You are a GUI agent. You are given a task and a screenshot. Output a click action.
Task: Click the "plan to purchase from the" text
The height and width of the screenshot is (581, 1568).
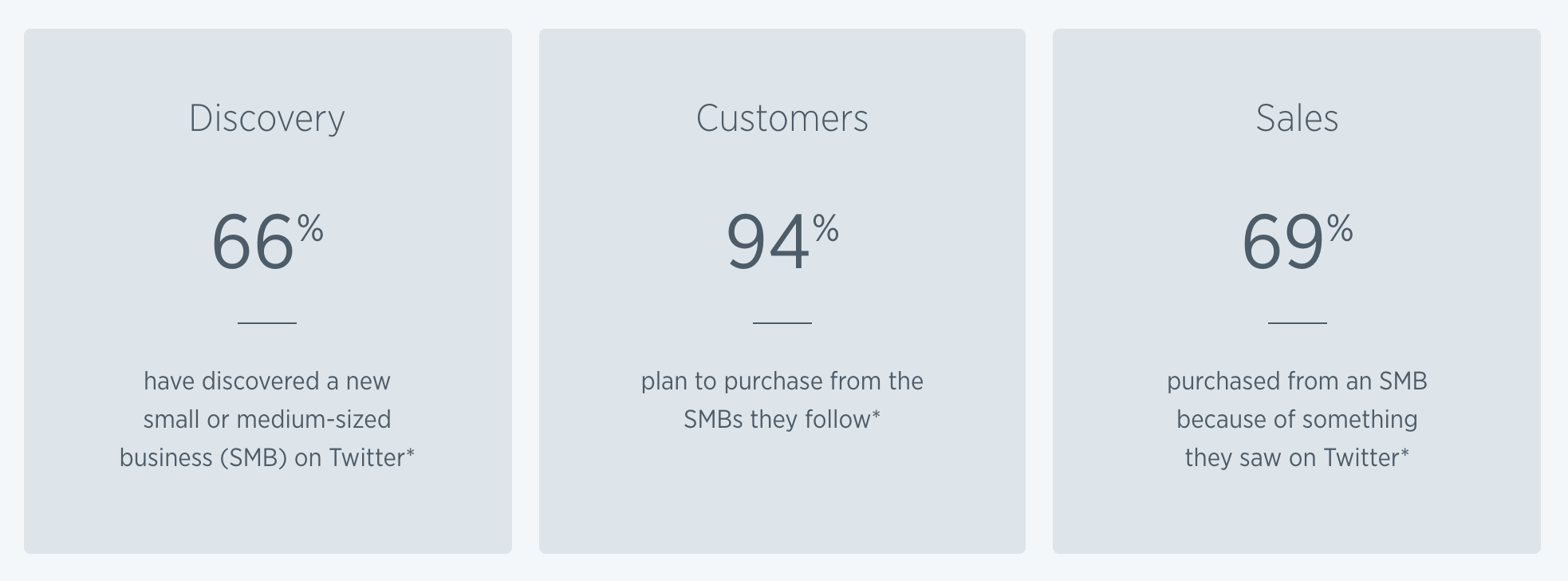click(782, 381)
